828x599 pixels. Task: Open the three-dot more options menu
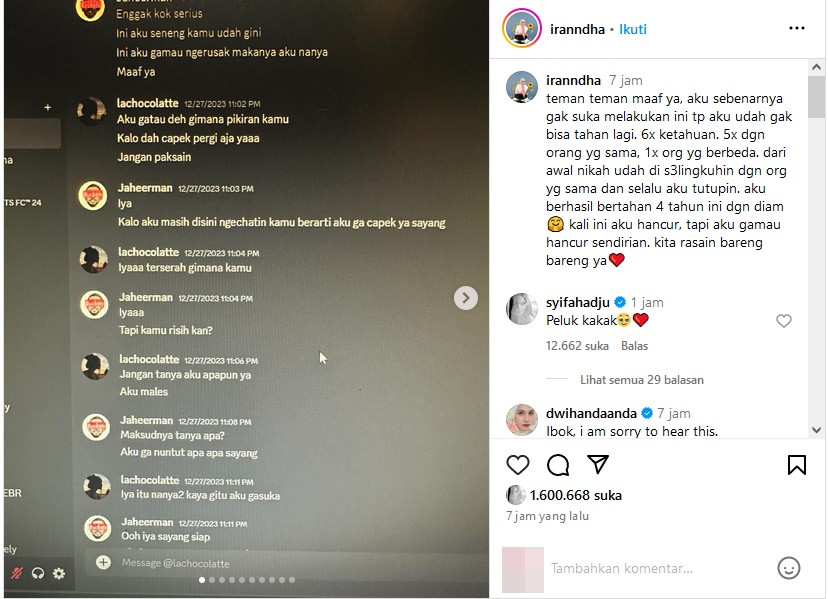pyautogui.click(x=796, y=28)
